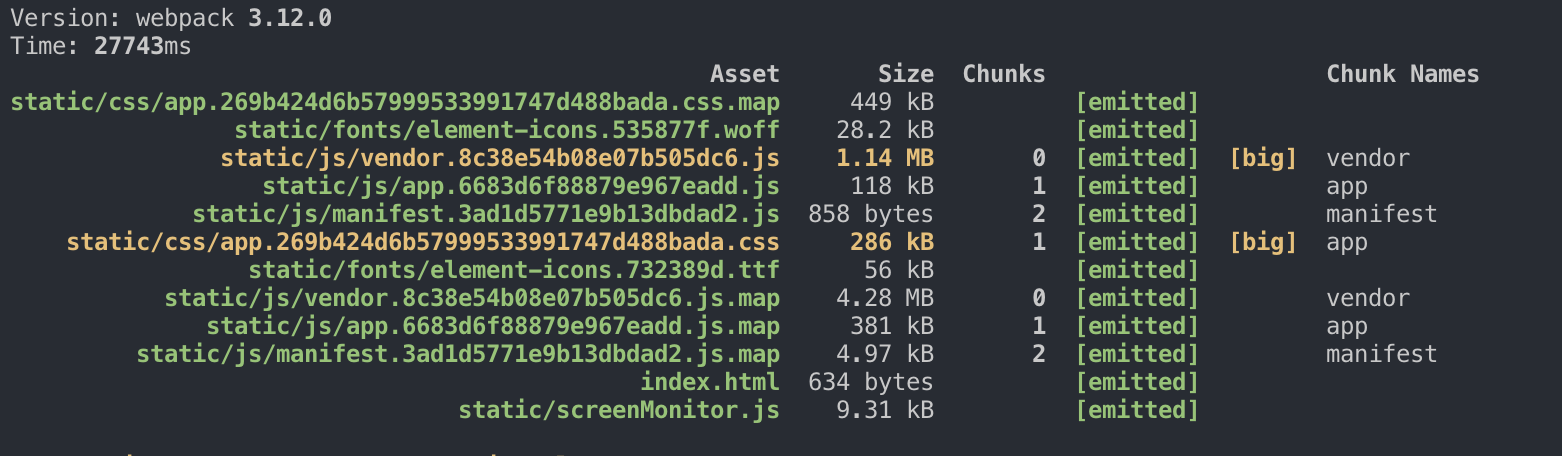Screen dimensions: 1562x456
Task: Click the vendor js.map asset path
Action: pos(472,298)
